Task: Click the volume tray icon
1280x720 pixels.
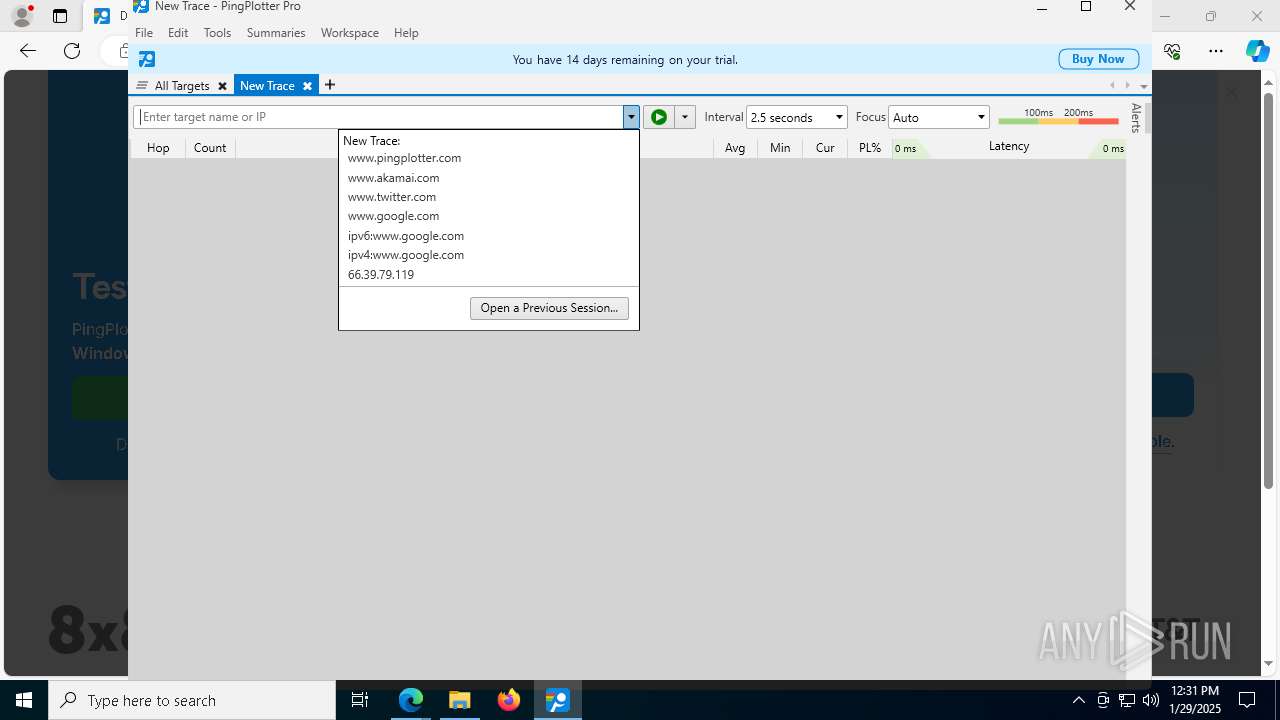Action: 1150,700
